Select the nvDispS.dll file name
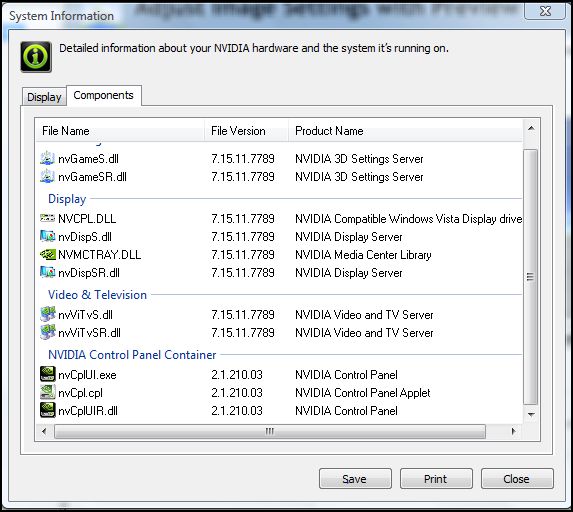Screen dimensions: 573x512 85,237
